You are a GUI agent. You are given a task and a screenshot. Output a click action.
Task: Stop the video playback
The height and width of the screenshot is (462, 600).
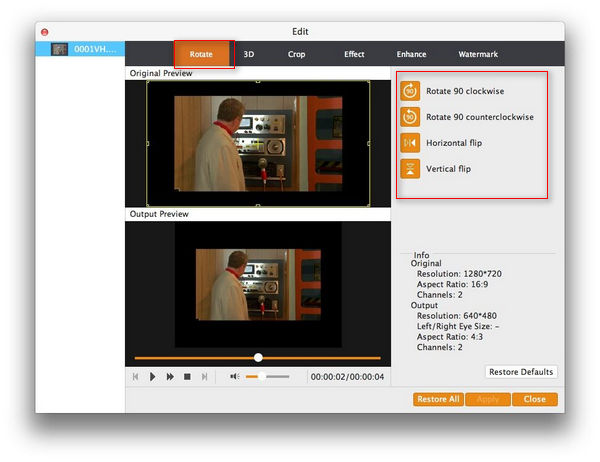click(x=187, y=377)
